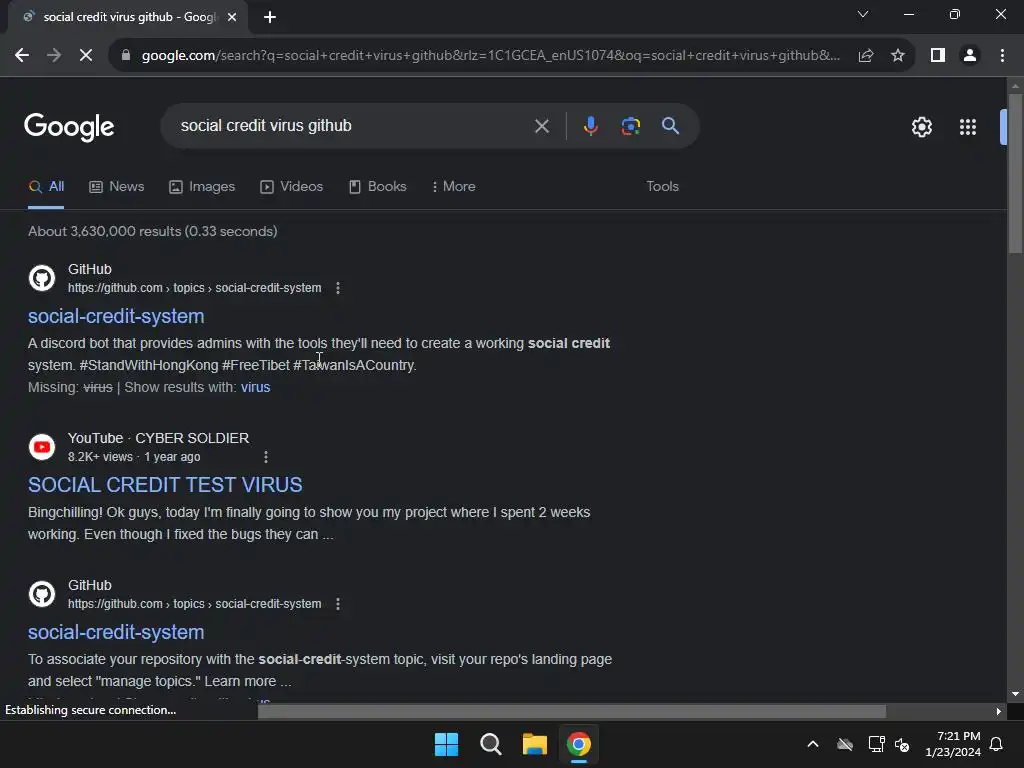
Task: Show results including 'virus'
Action: (x=255, y=387)
